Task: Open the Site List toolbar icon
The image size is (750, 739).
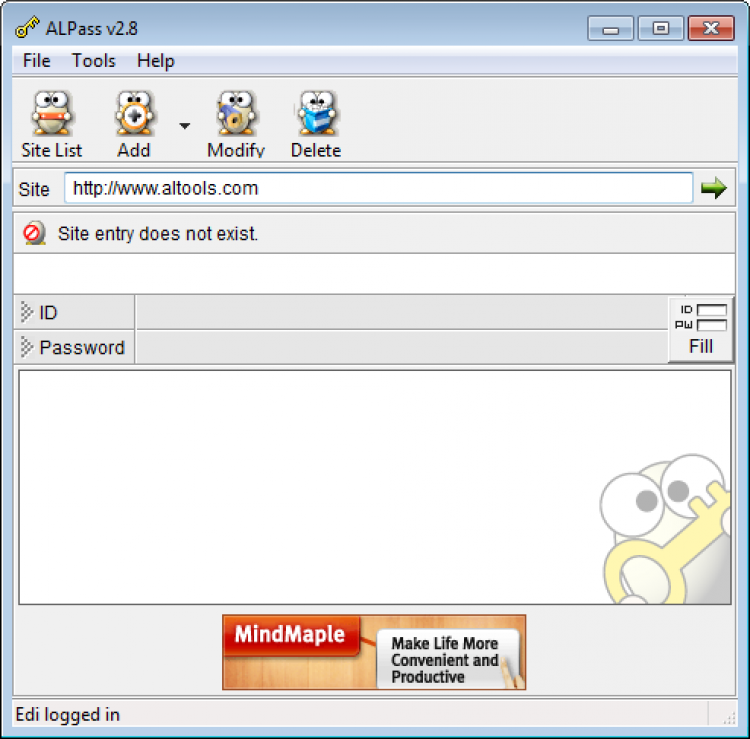Action: click(x=52, y=114)
